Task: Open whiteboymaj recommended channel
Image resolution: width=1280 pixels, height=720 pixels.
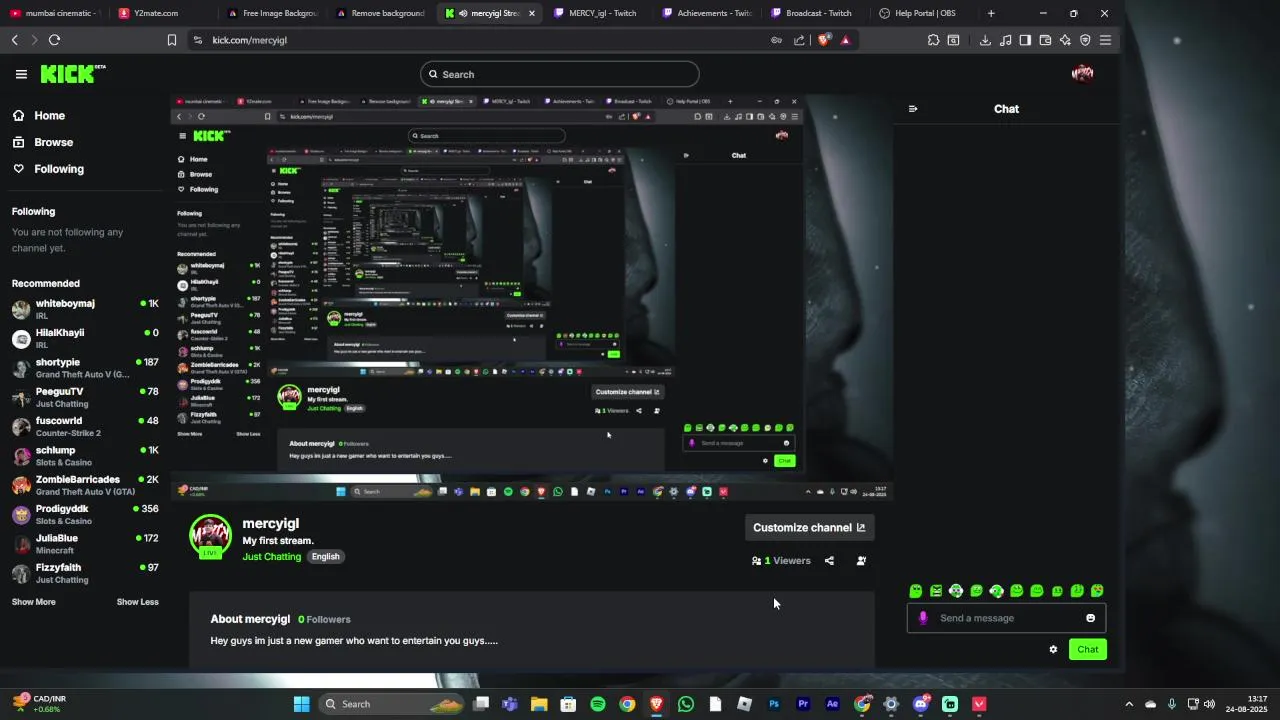Action: tap(85, 309)
